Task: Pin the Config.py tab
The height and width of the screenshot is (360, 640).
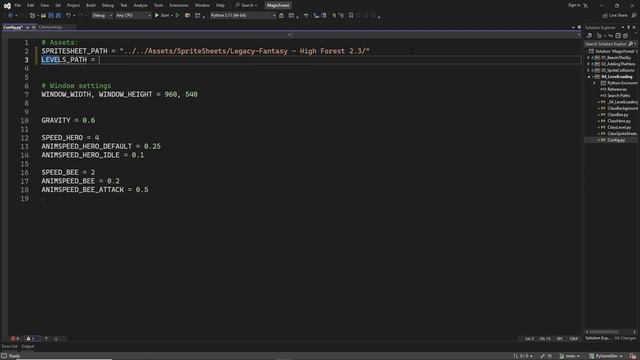Action: point(27,27)
